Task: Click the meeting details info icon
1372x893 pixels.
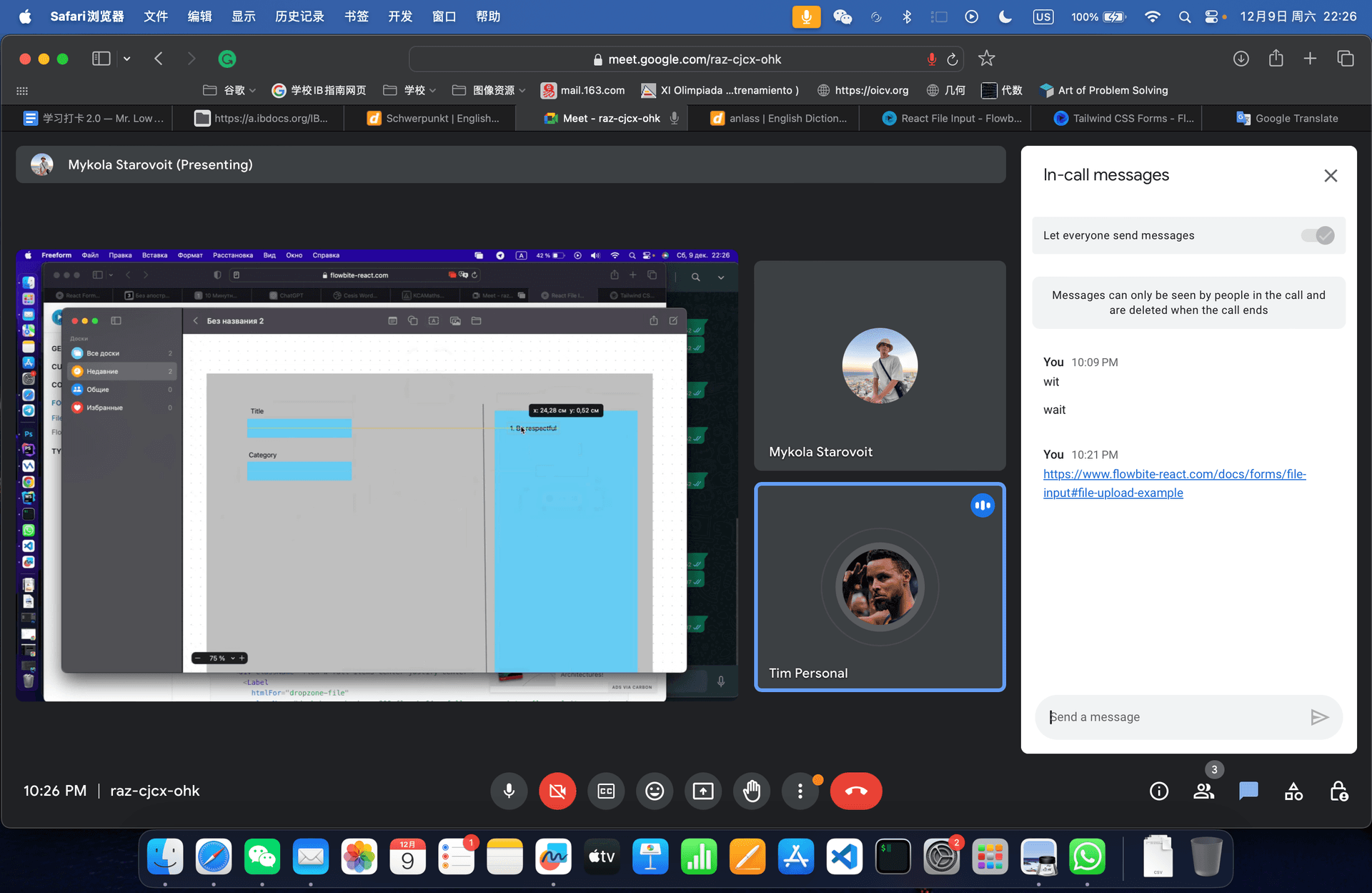Action: pyautogui.click(x=1158, y=791)
